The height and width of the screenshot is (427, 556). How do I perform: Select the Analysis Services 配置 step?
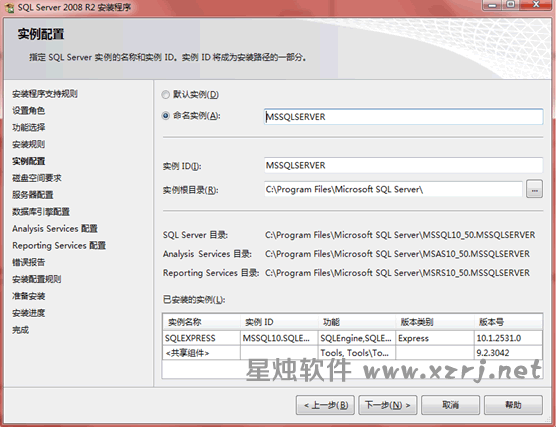(x=55, y=229)
